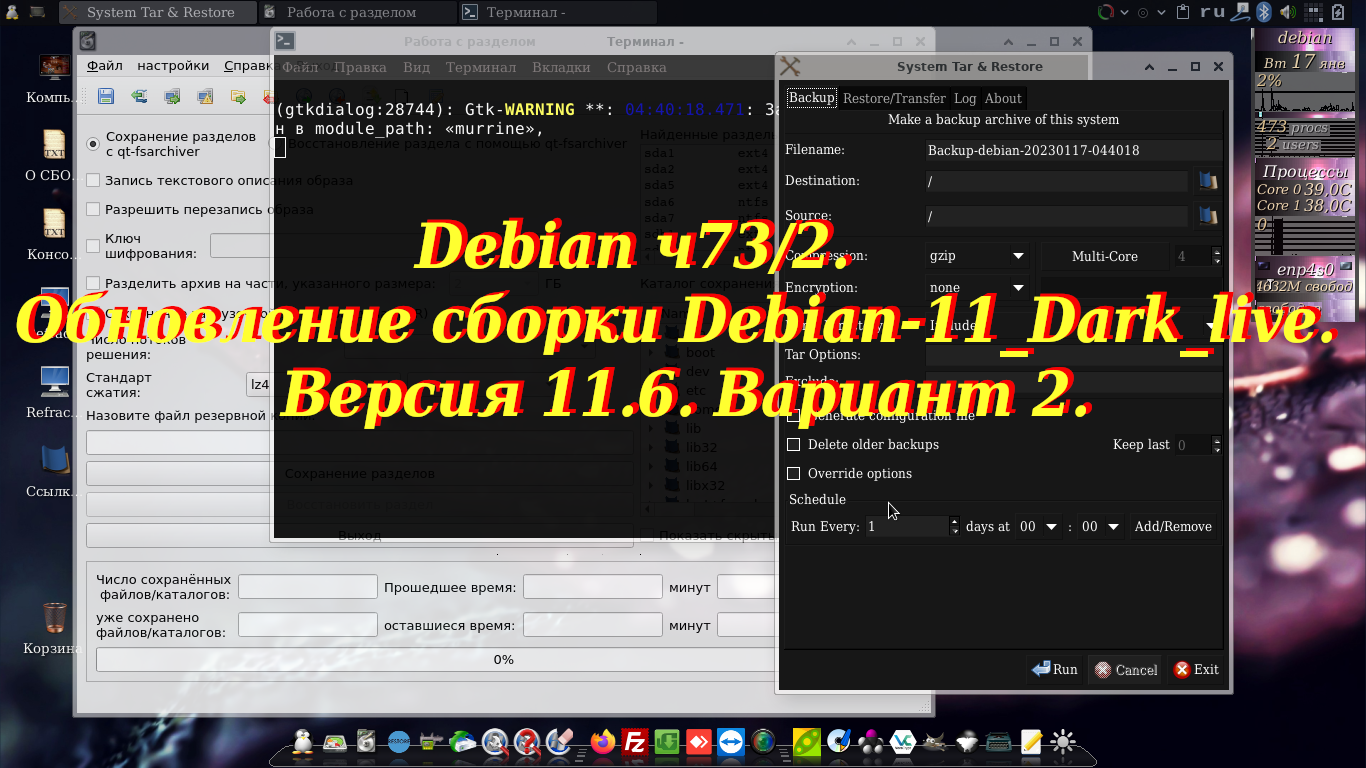Enable Запись текстового описания образа checkbox
The image size is (1366, 768).
pos(93,181)
